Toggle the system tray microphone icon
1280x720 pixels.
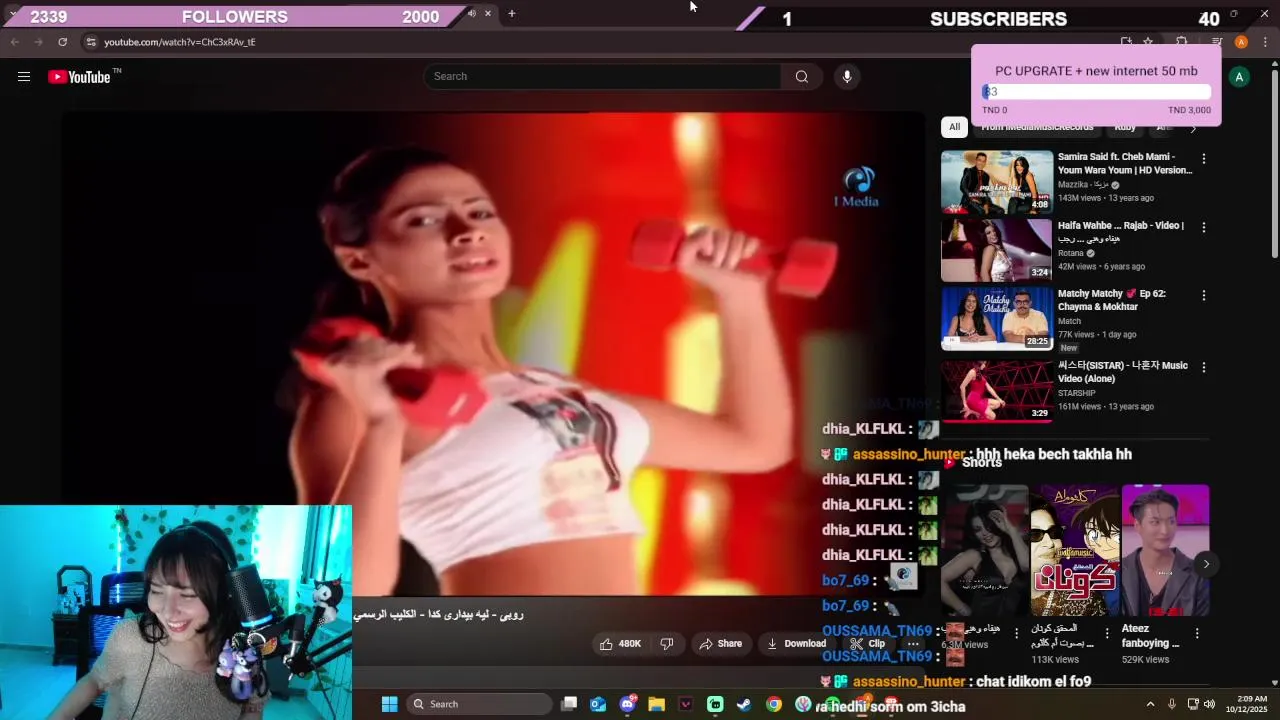tap(1171, 704)
